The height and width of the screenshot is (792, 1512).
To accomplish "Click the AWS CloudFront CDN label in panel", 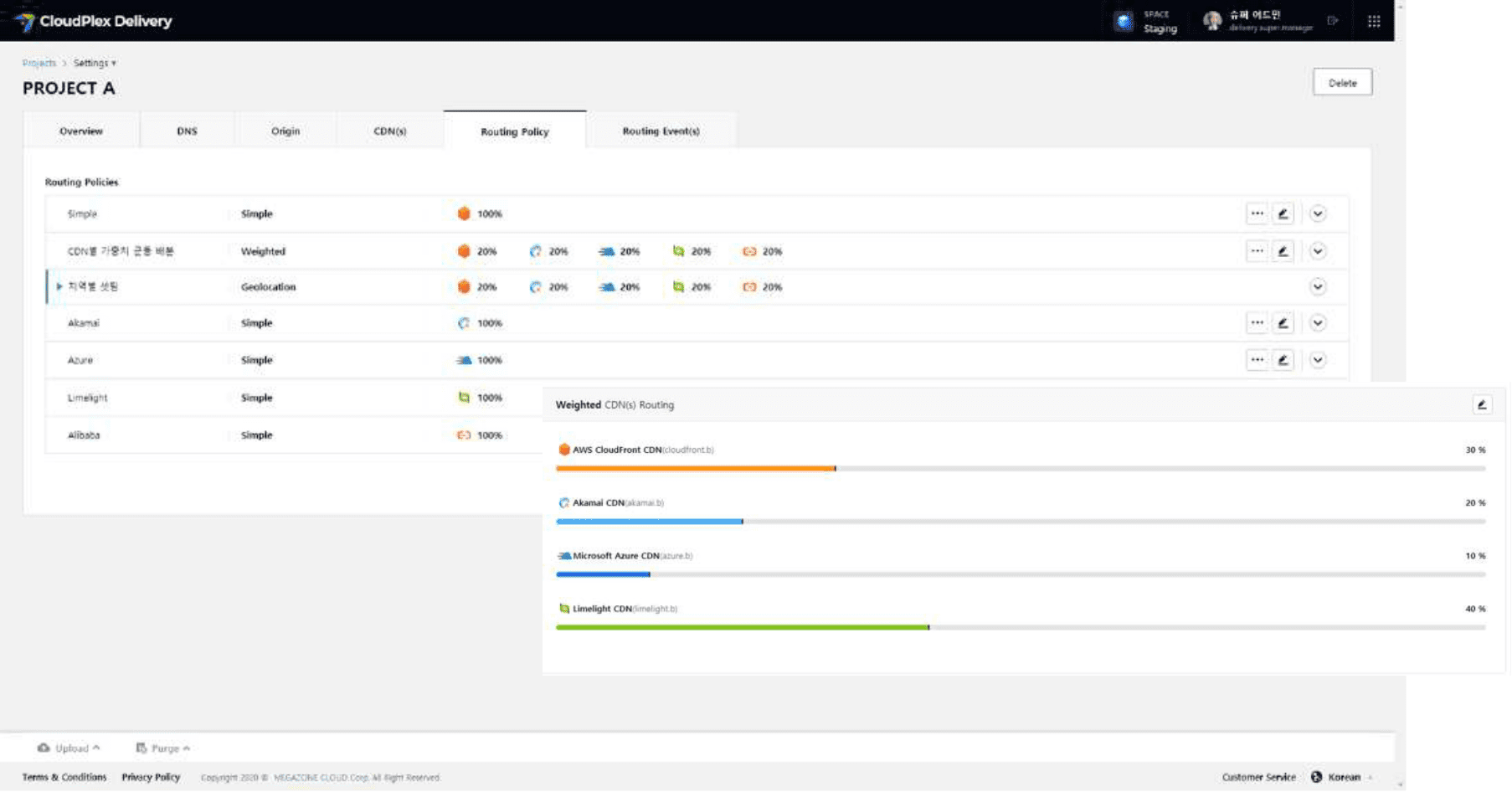I will [x=617, y=450].
